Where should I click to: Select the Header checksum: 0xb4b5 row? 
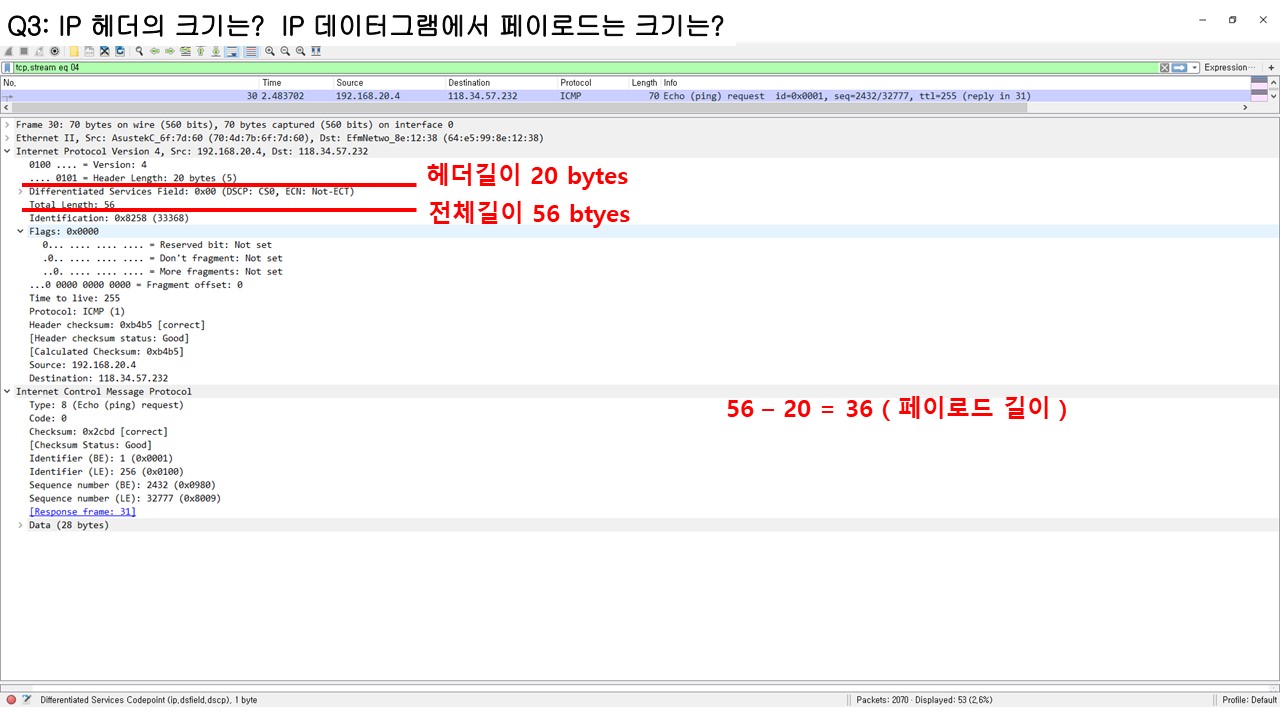[x=117, y=324]
